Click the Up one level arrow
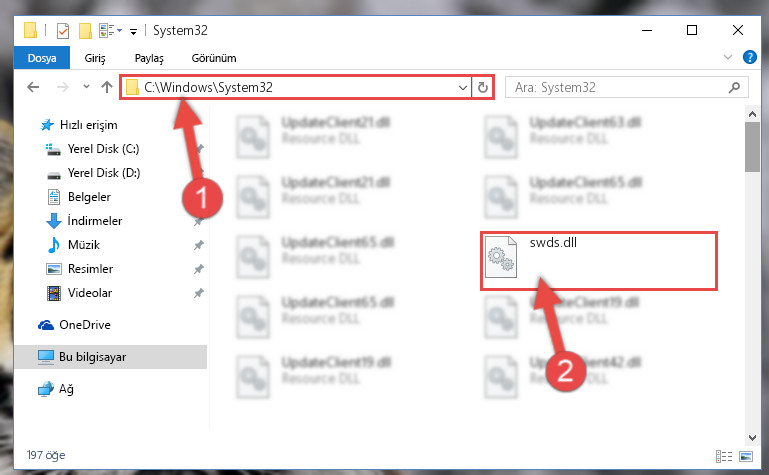Screen dimensions: 769x475 107,87
